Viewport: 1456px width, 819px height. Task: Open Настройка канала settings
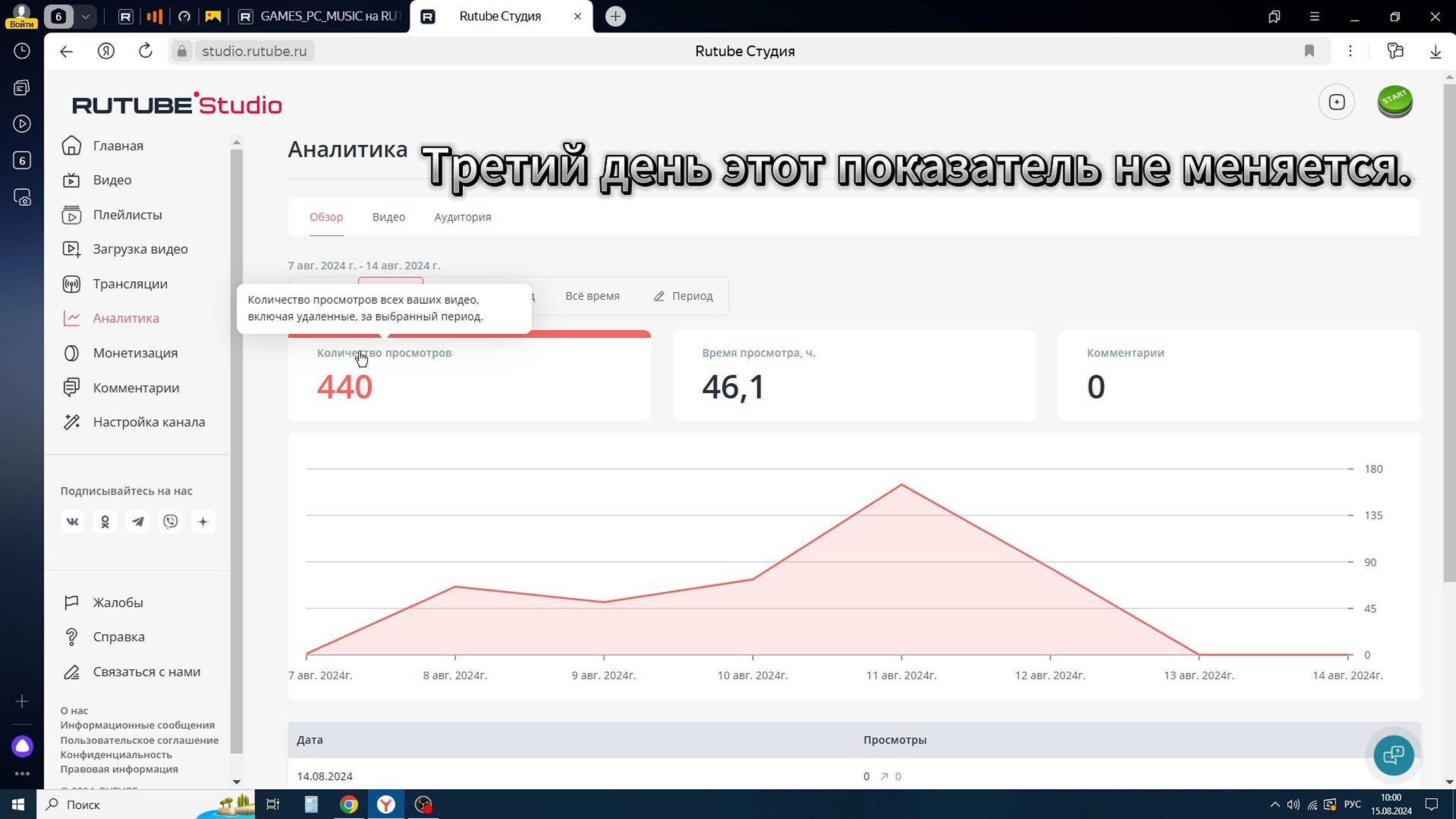click(x=149, y=422)
